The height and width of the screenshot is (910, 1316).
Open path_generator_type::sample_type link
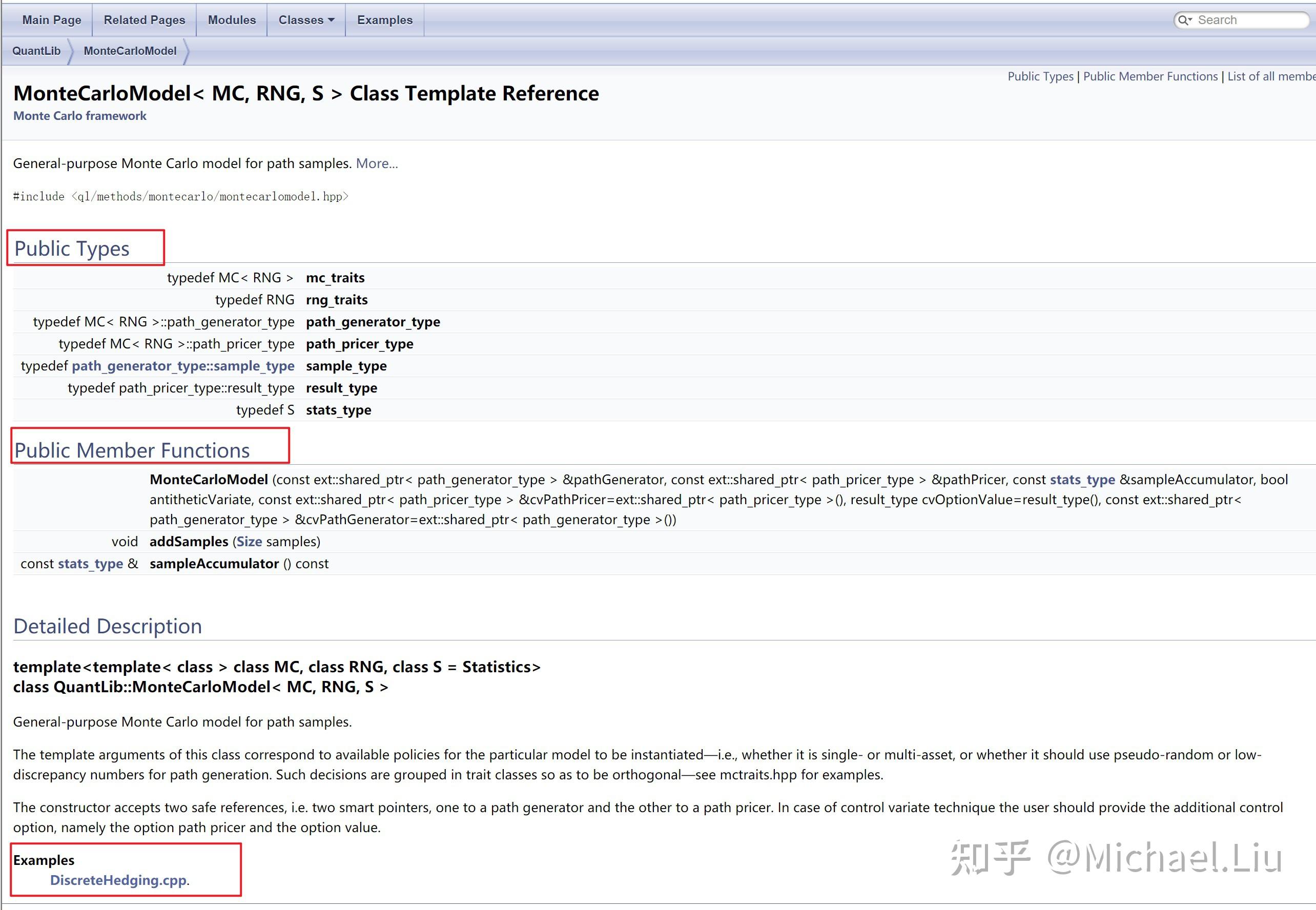(183, 366)
